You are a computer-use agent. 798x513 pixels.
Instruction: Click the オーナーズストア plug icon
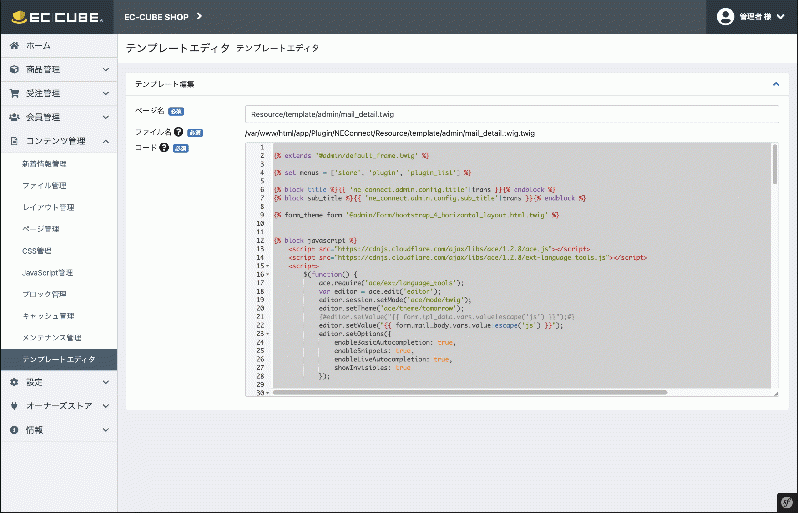[14, 406]
